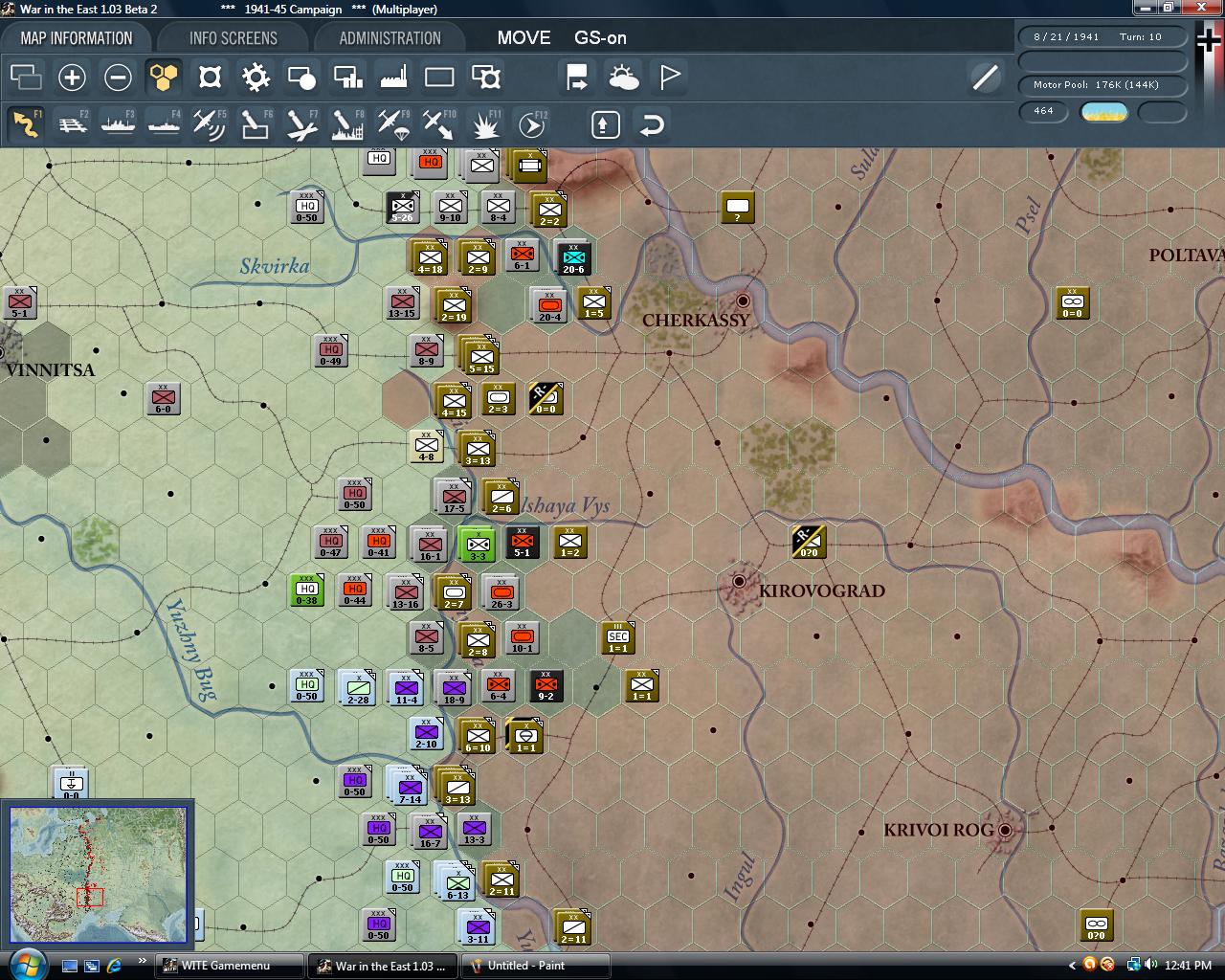The image size is (1225, 980).
Task: Toggle the hex grid display
Action: click(x=164, y=77)
